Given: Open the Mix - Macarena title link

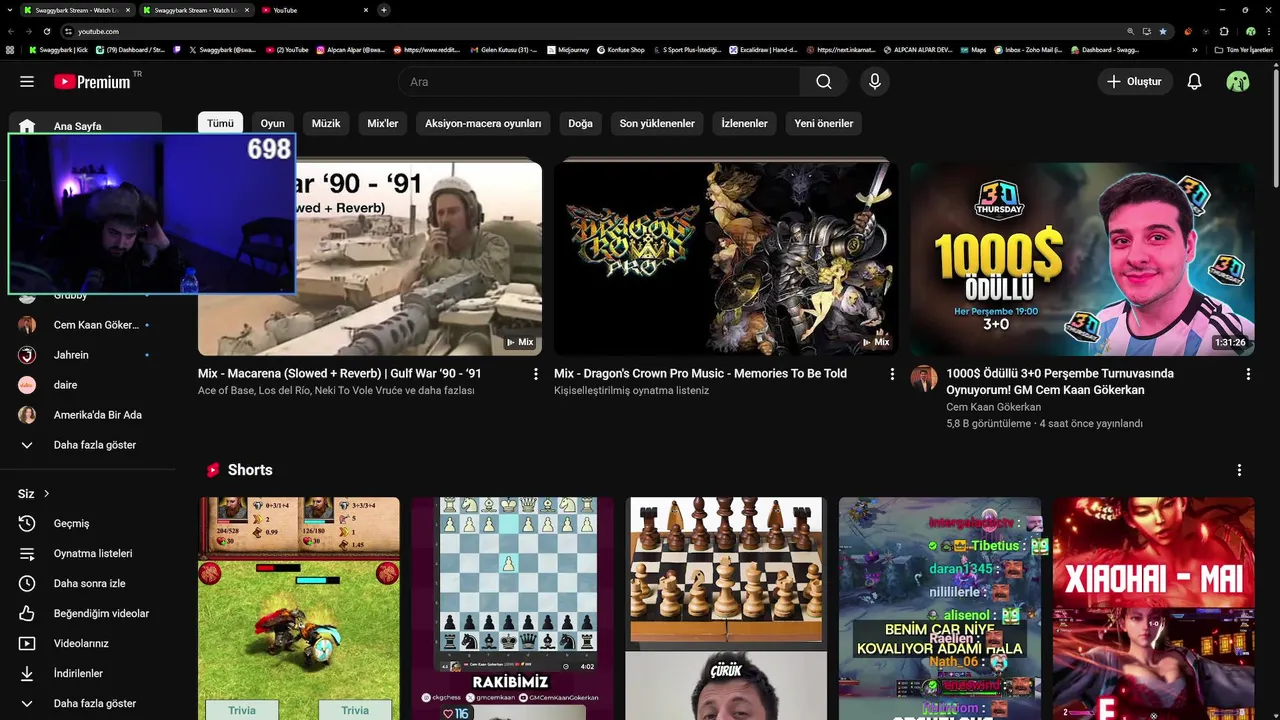Looking at the screenshot, I should pos(340,373).
